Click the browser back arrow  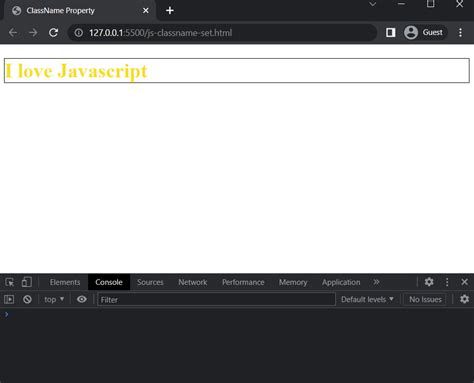[13, 33]
